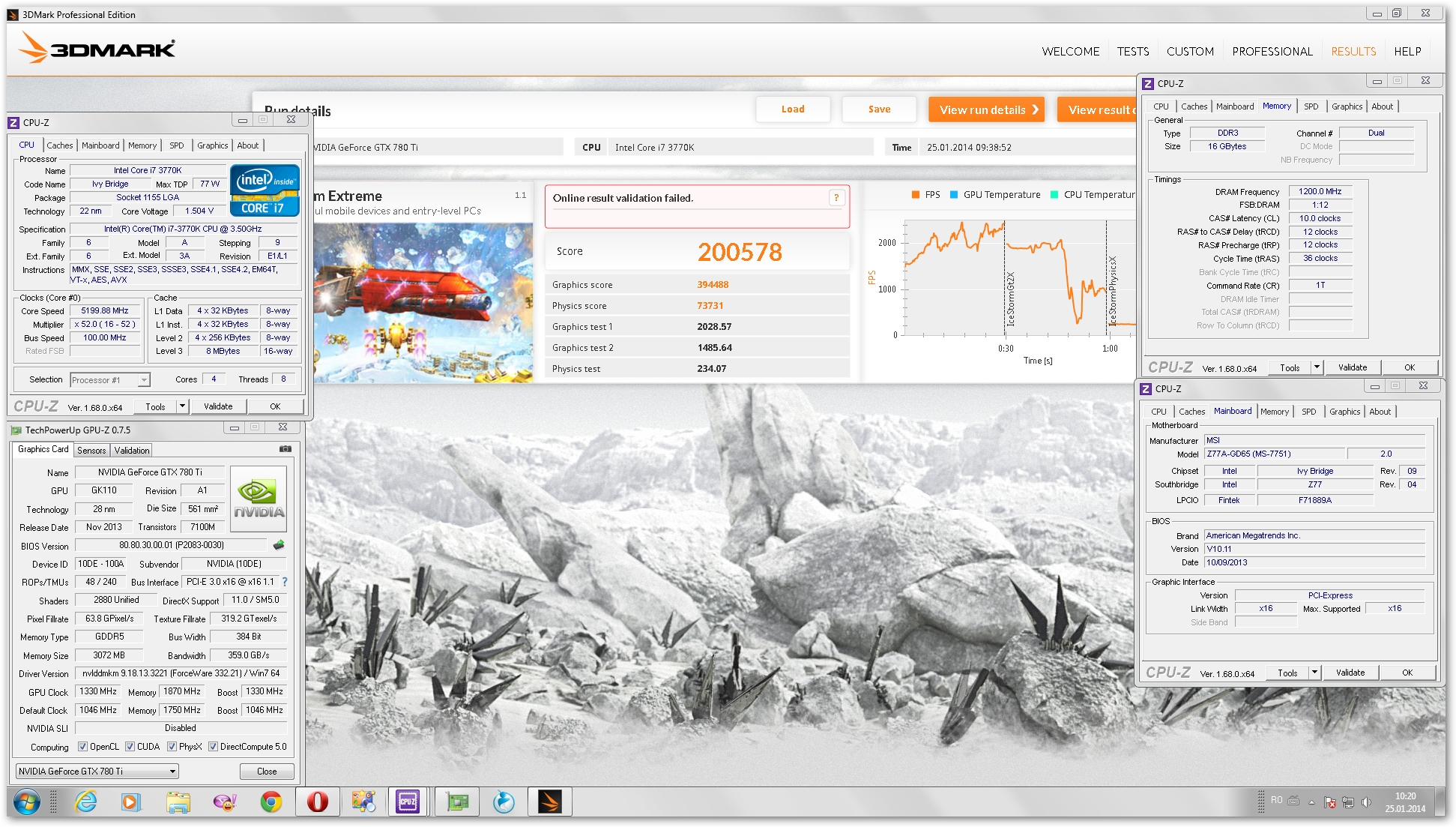Toggle the PhysX checkbox
Screen dimensions: 1456x827
coord(172,747)
